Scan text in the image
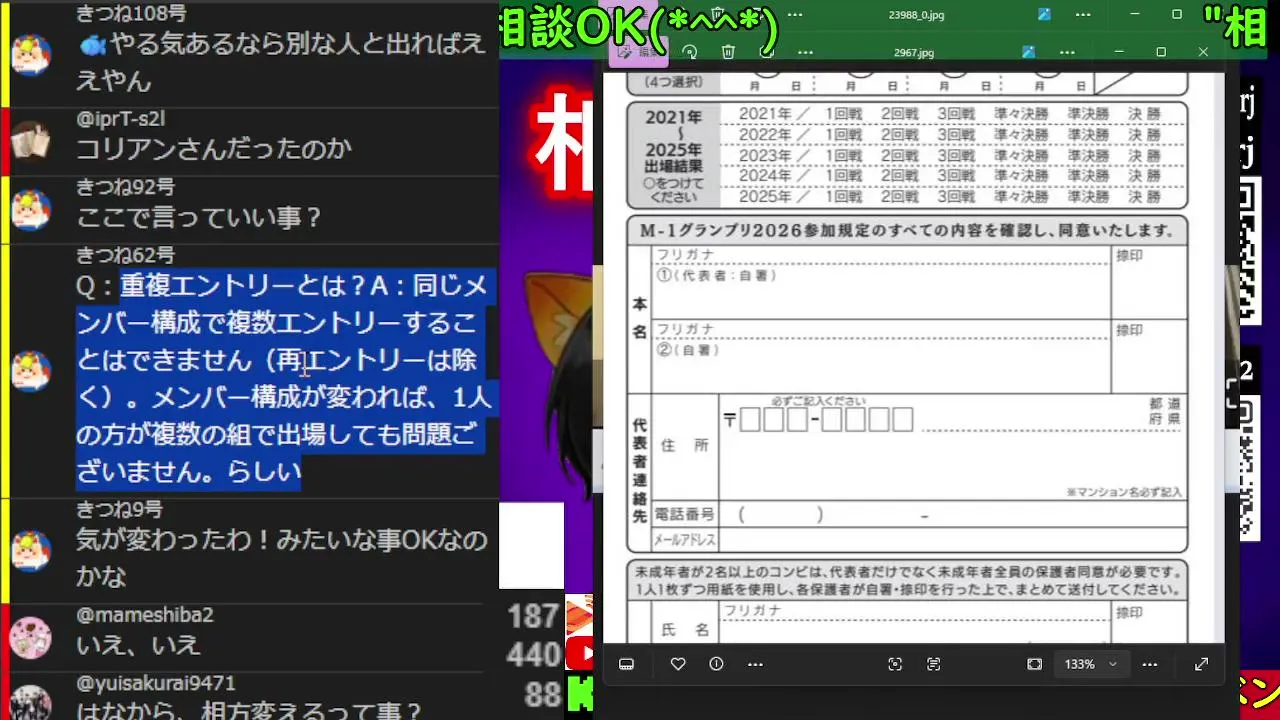 pyautogui.click(x=934, y=664)
